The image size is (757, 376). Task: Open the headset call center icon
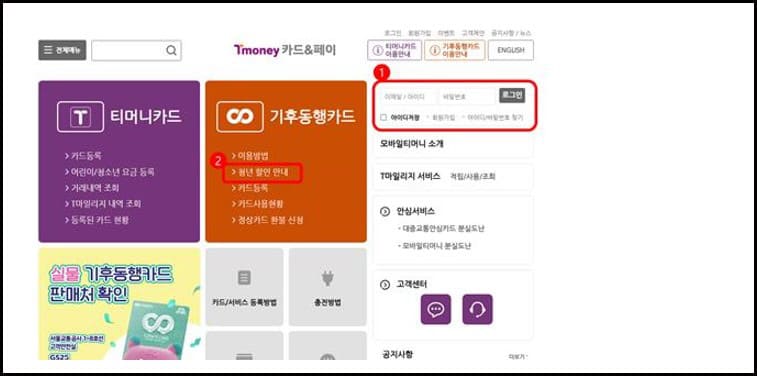pyautogui.click(x=477, y=309)
